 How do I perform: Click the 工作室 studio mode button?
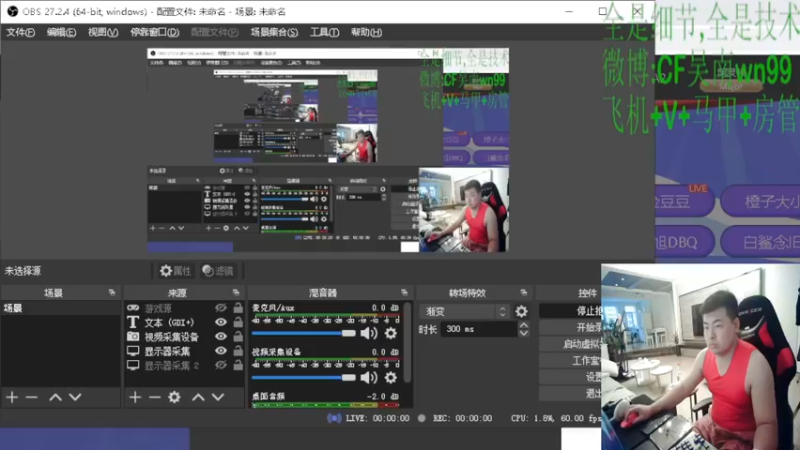(x=570, y=361)
